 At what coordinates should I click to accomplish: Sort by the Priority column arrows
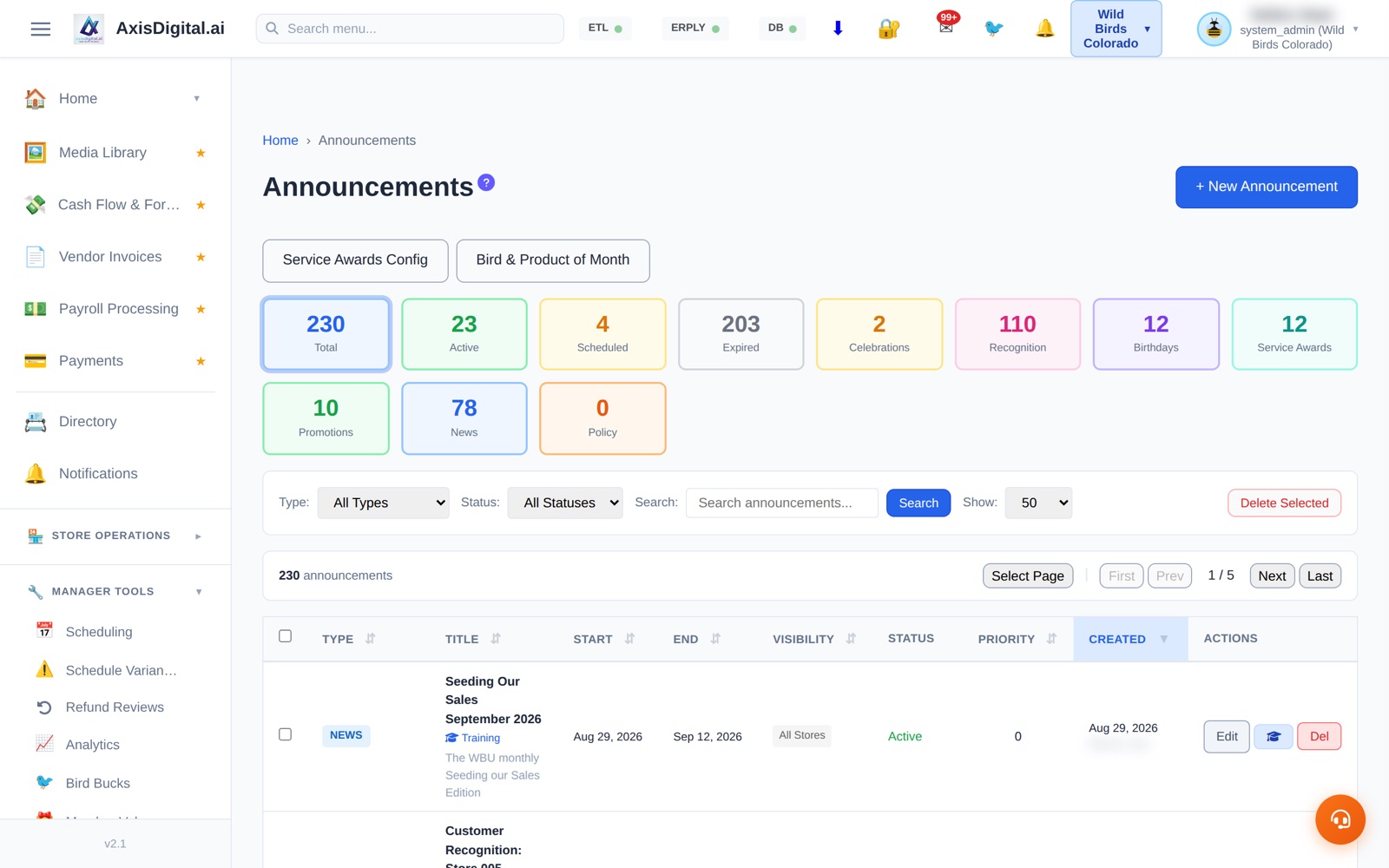tap(1051, 639)
